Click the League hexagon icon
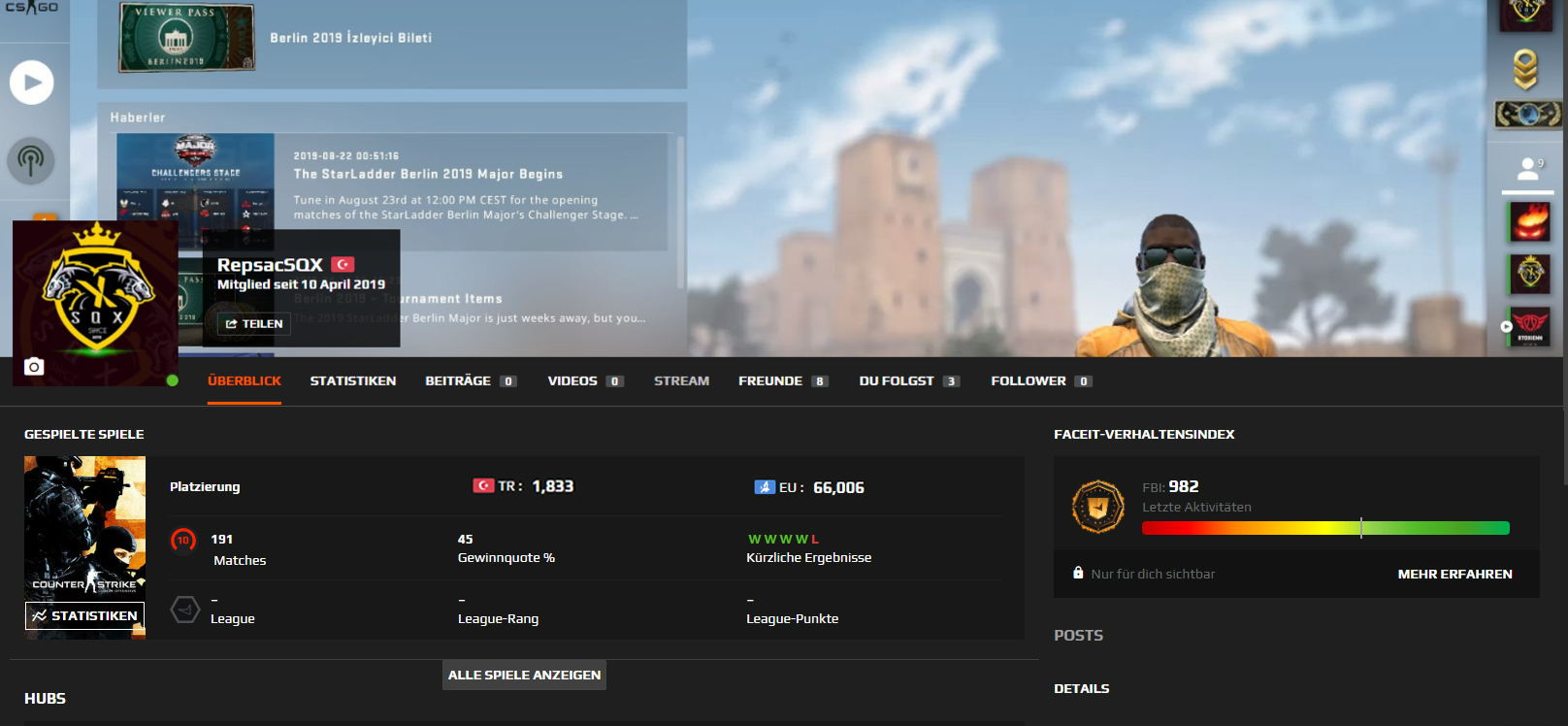1568x726 pixels. 184,610
